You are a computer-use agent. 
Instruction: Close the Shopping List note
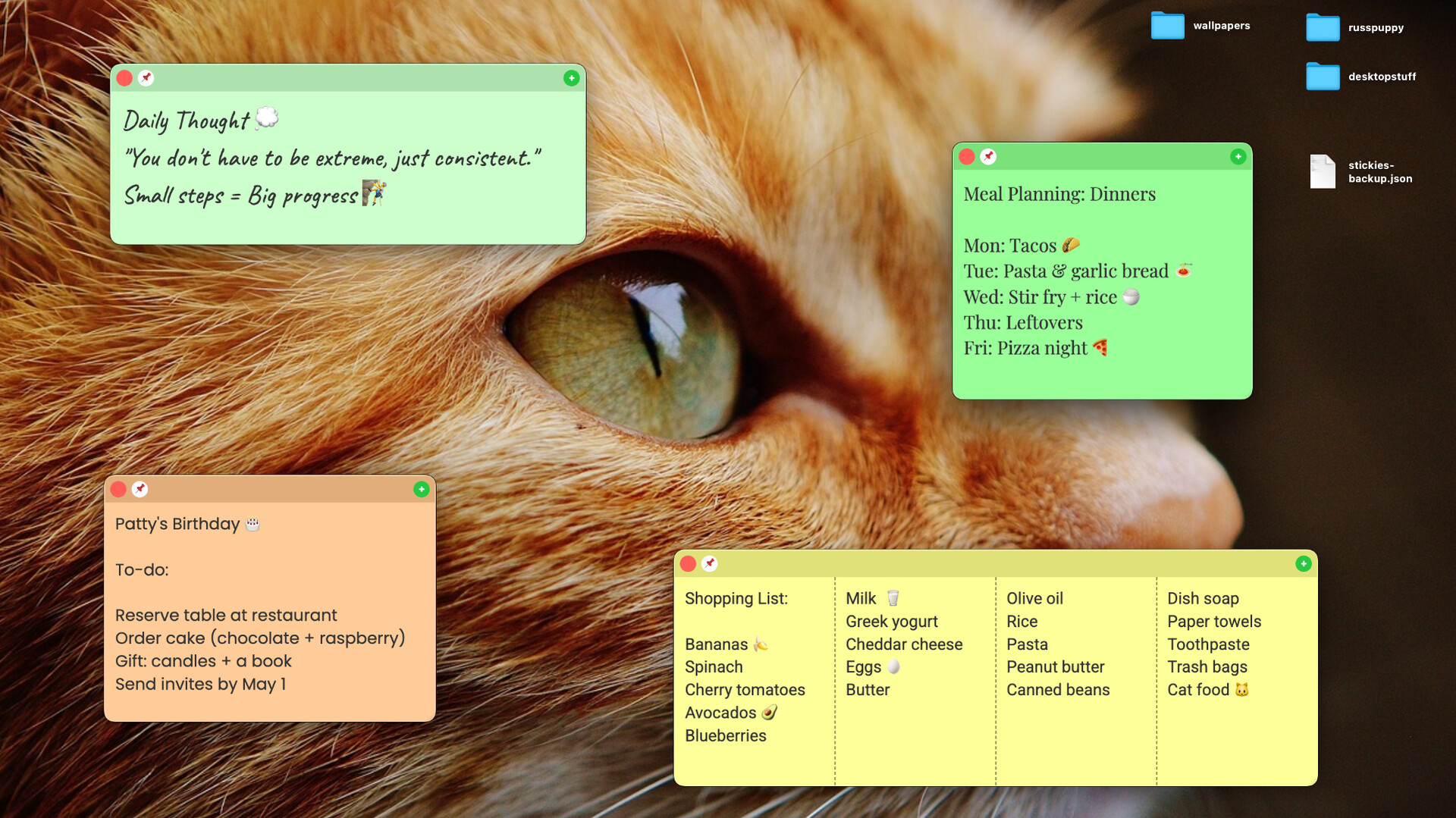pos(689,563)
